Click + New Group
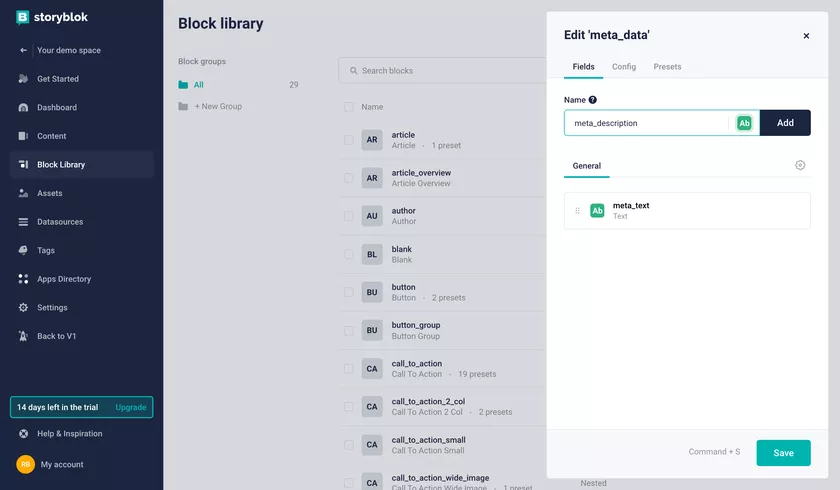 tap(218, 107)
